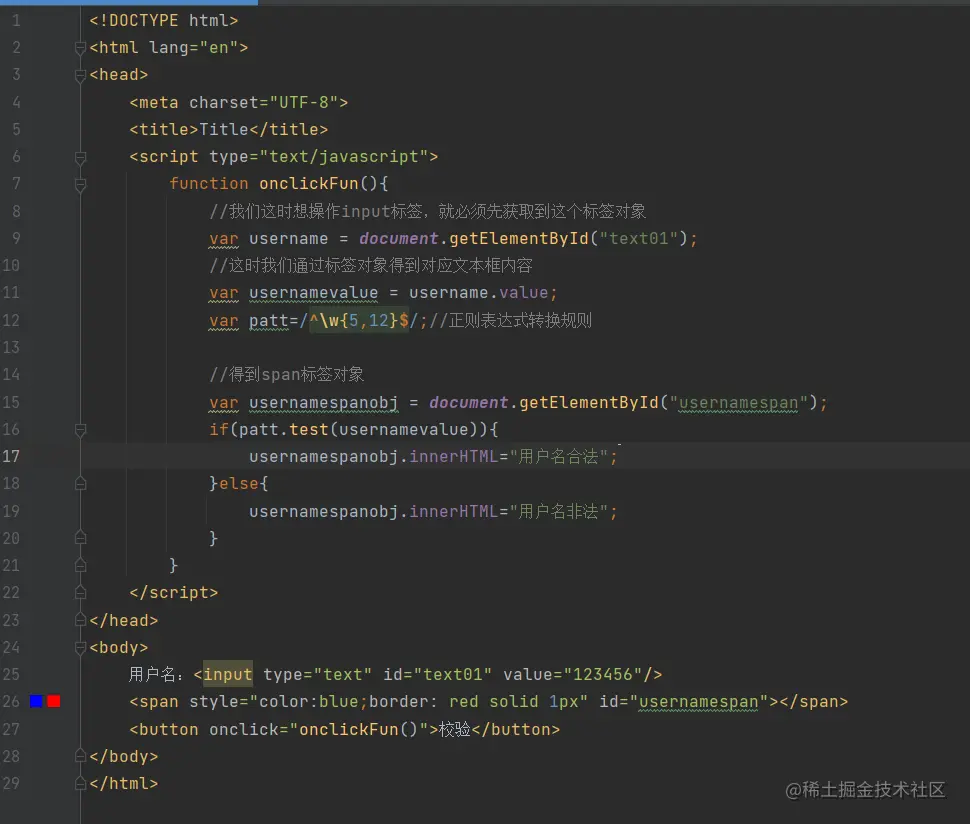The image size is (970, 824).
Task: Click the //得到span标签对象 comment
Action: [x=286, y=374]
